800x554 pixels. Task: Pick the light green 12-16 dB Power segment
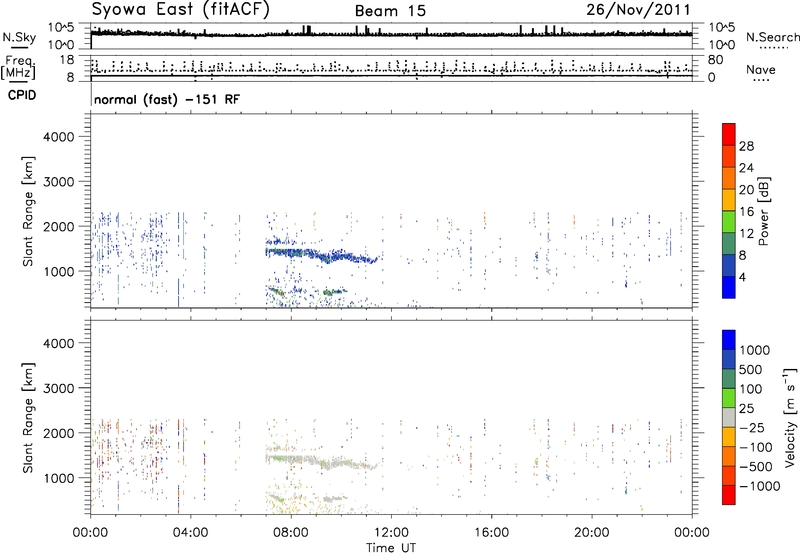729,221
